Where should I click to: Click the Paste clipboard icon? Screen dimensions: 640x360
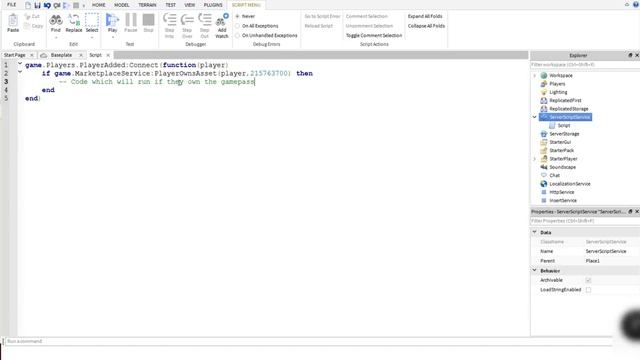coord(13,20)
